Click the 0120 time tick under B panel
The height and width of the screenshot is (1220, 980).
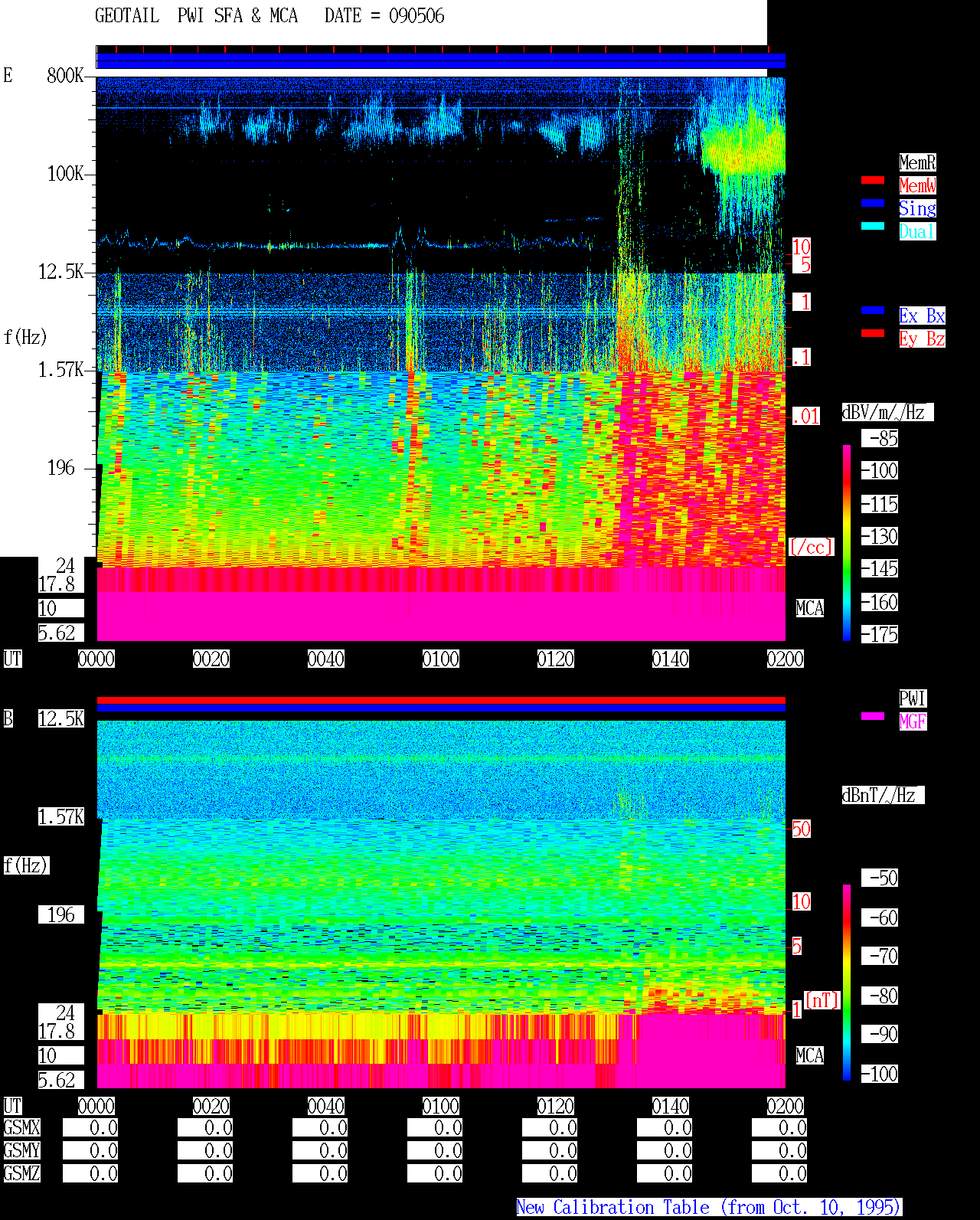[x=556, y=1106]
